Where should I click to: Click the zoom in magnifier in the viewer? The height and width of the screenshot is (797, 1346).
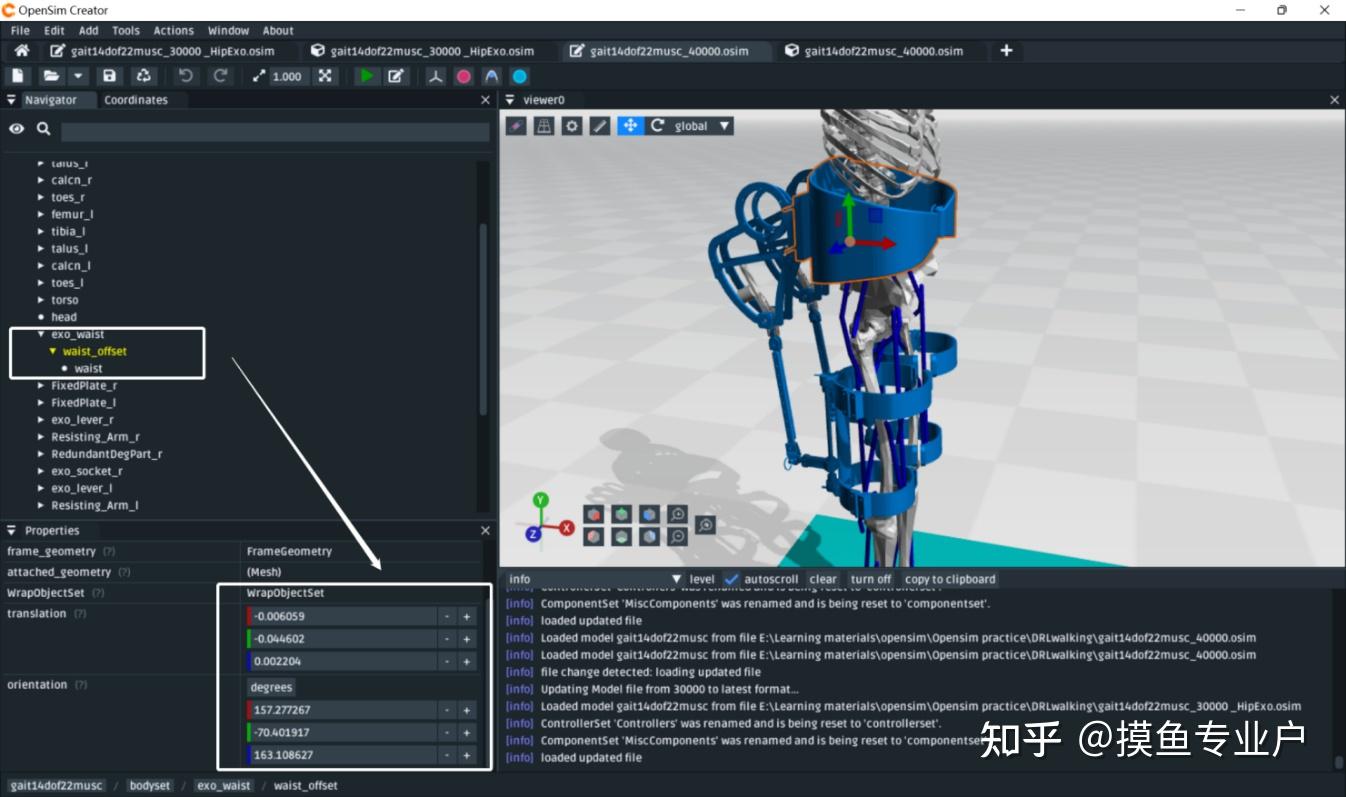(x=678, y=515)
